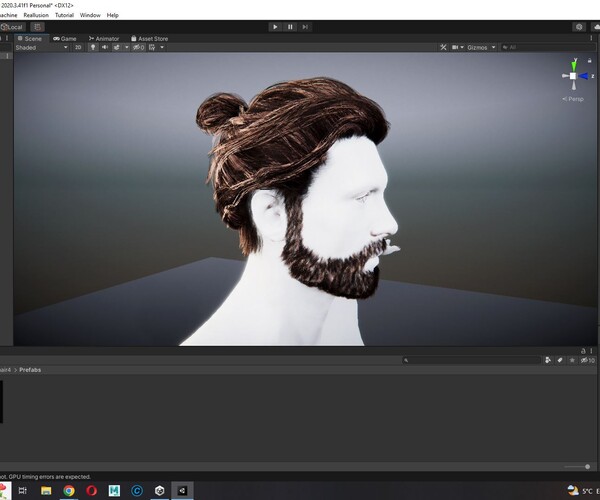600x500 pixels.
Task: Expand the scene camera dropdown arrow
Action: (x=462, y=47)
